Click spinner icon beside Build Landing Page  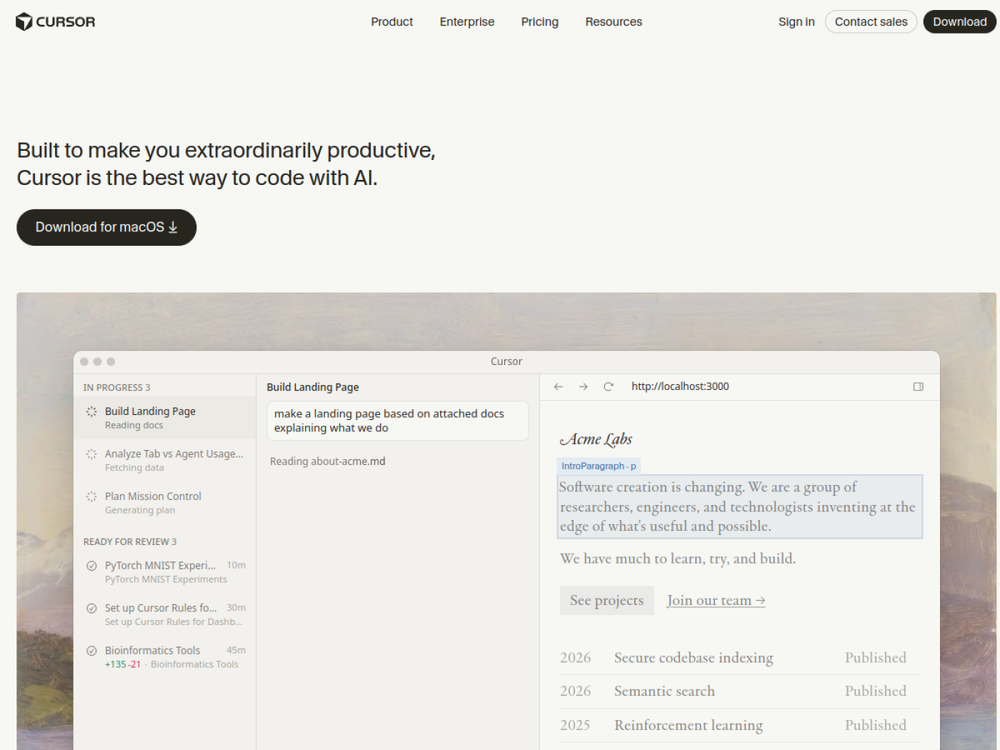(91, 411)
